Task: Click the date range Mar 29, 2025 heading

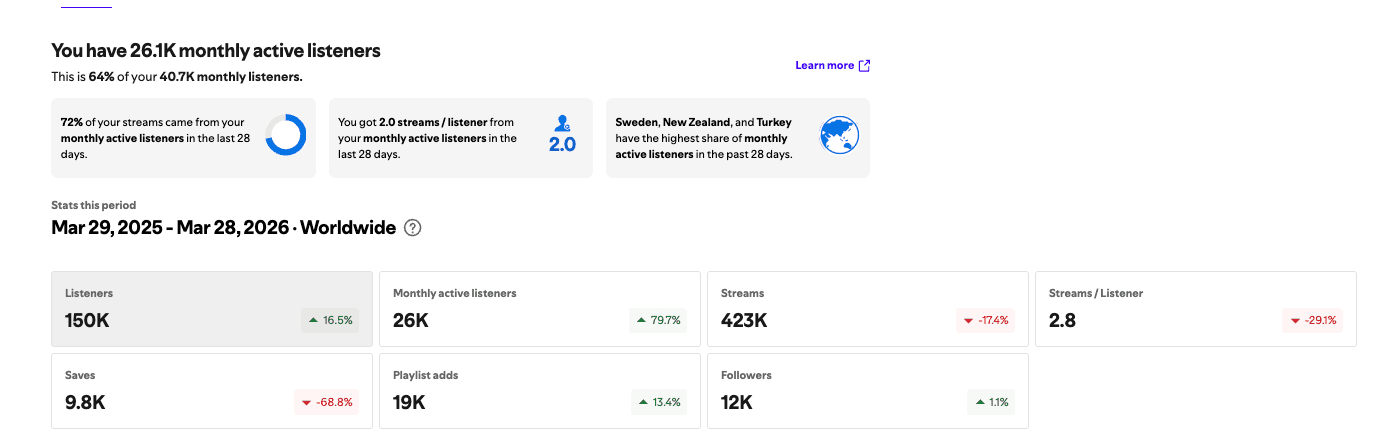Action: (x=223, y=228)
